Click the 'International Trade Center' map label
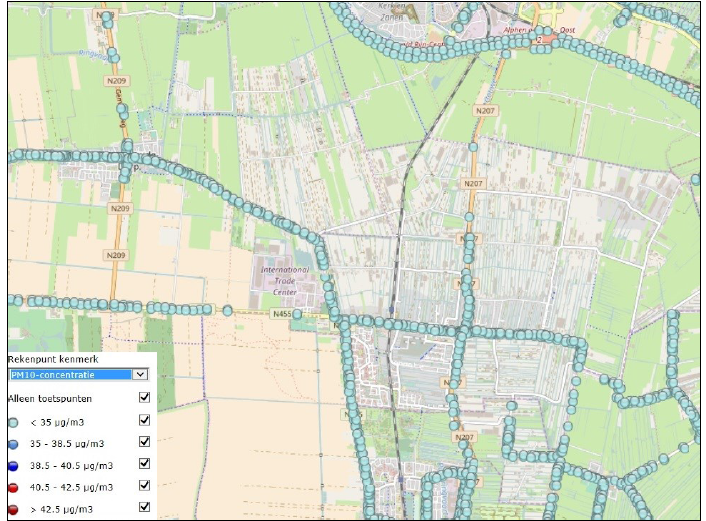The height and width of the screenshot is (521, 706). tap(285, 277)
